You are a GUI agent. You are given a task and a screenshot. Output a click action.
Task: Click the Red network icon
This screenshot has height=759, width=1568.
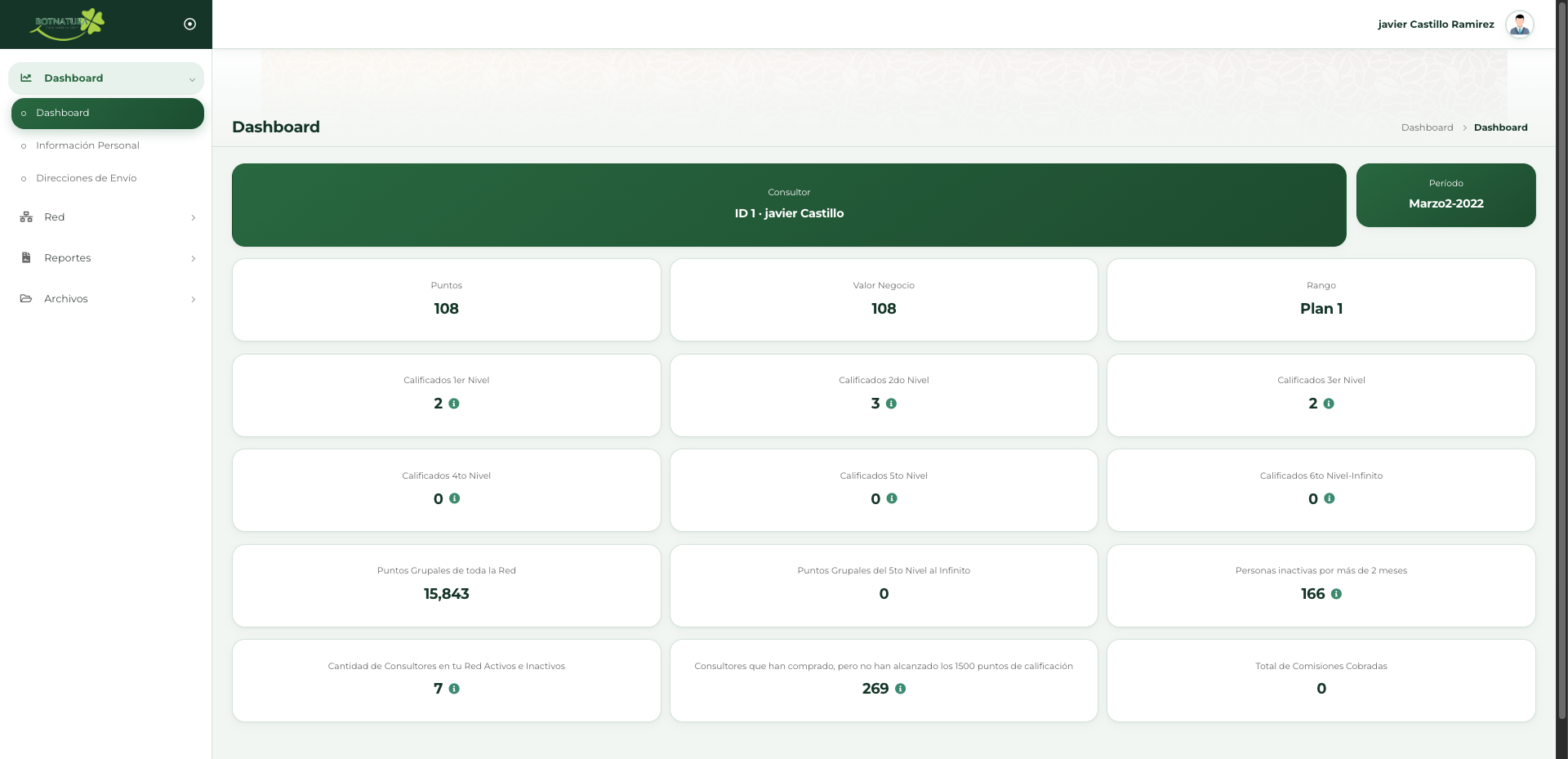click(26, 217)
